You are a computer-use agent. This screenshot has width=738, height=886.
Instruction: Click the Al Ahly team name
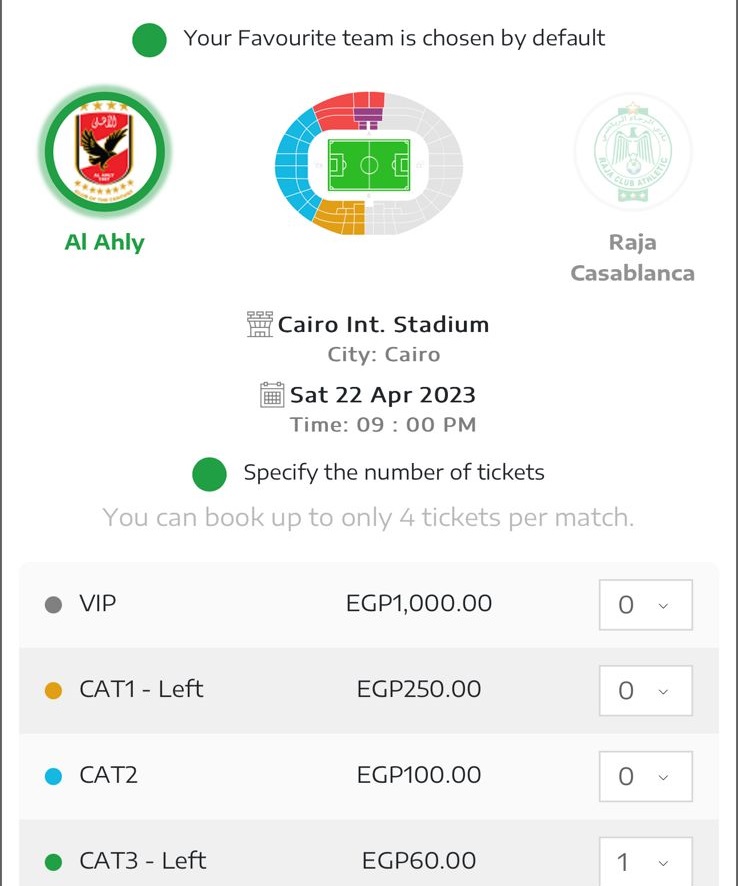coord(104,242)
